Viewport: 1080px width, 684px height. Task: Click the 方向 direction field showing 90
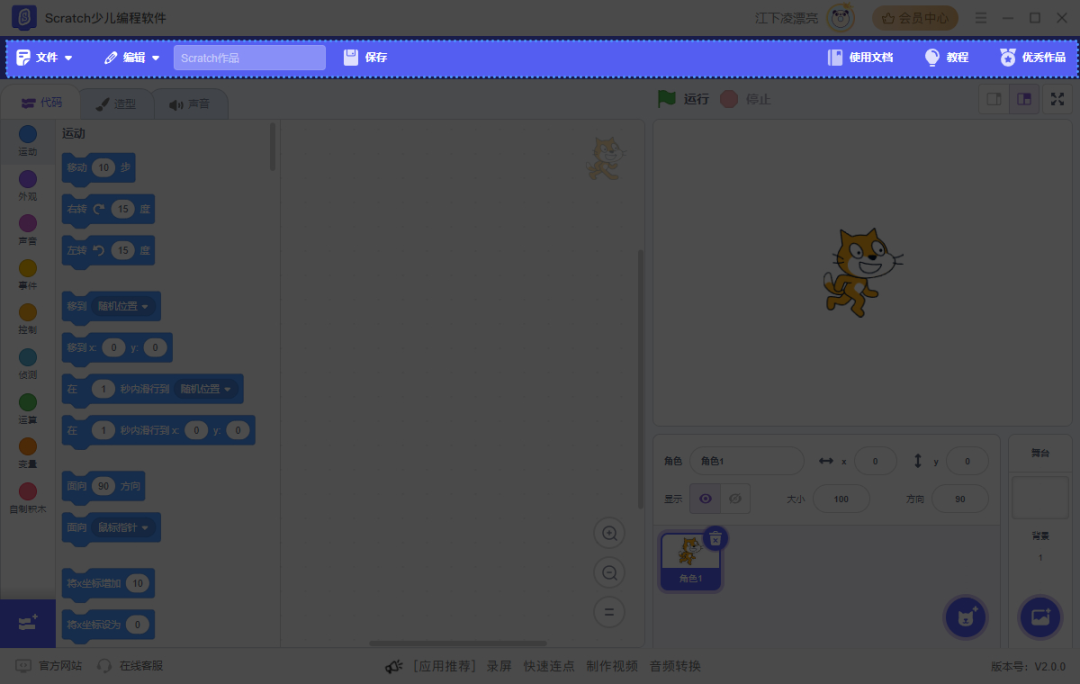pyautogui.click(x=960, y=499)
